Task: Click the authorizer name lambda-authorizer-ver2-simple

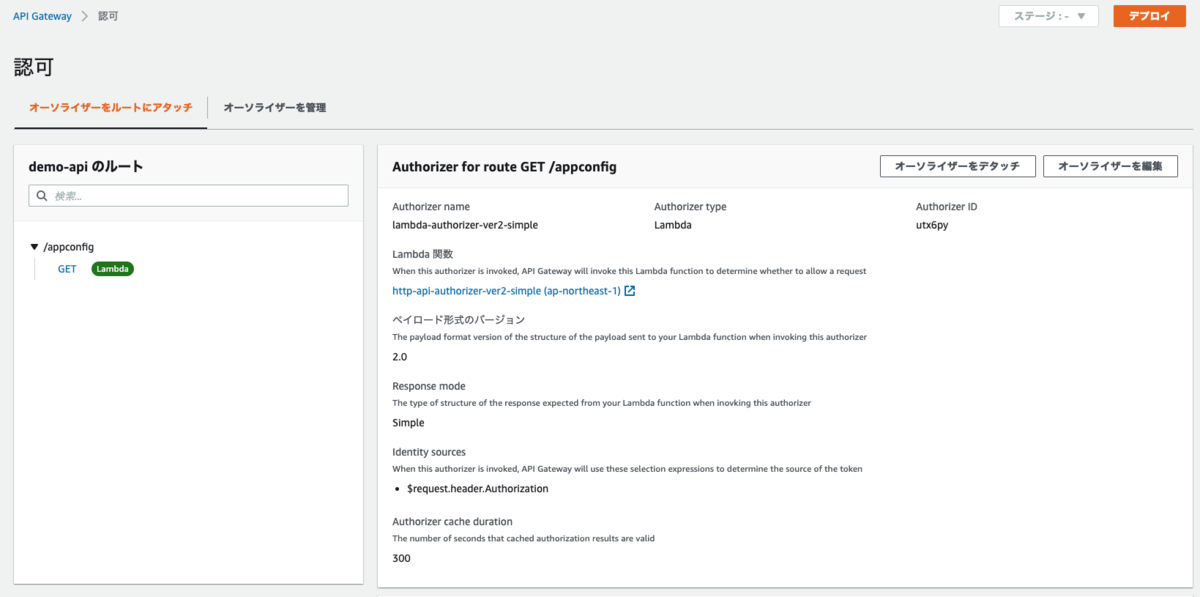Action: click(465, 225)
